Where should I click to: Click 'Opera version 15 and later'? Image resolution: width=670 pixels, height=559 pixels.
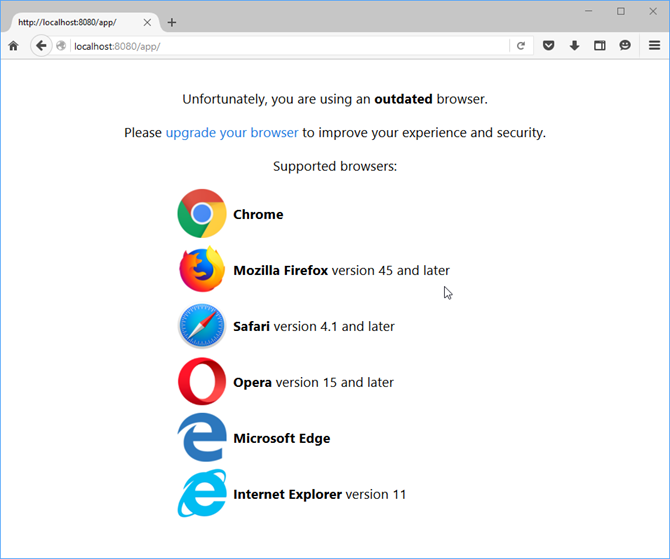pos(313,382)
